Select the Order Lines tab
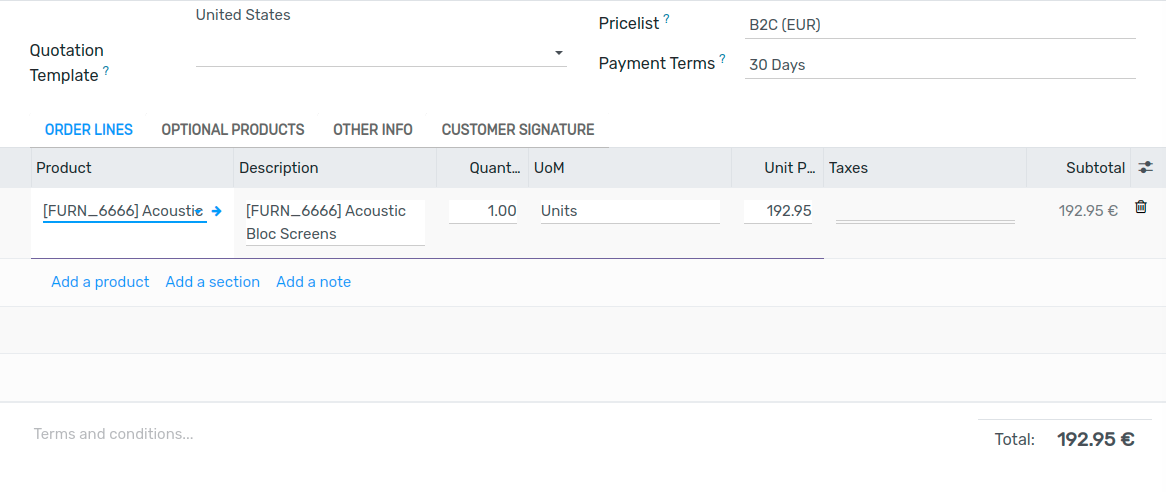 (x=88, y=130)
